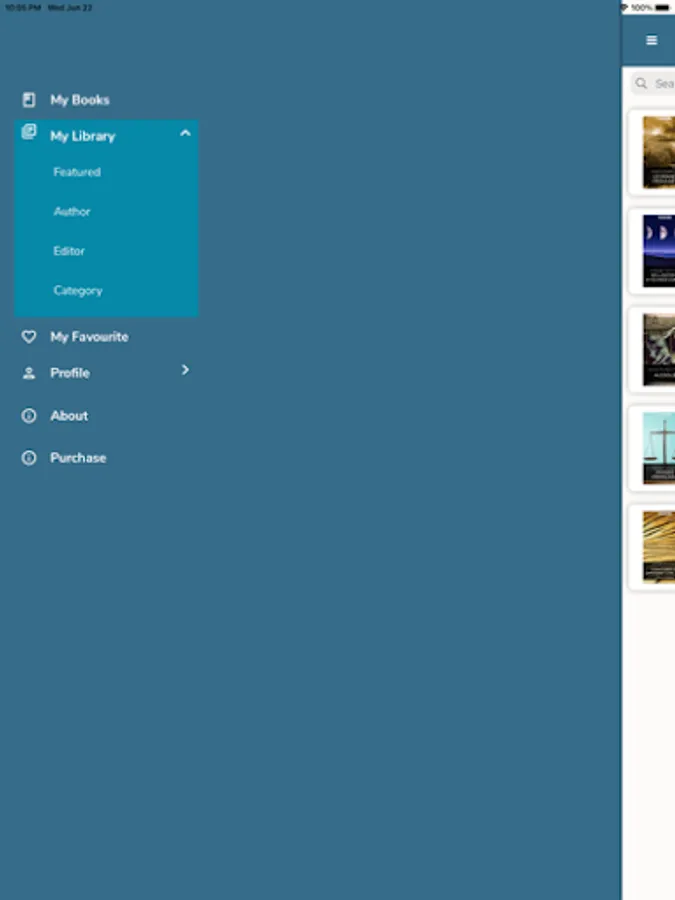Select My Library menu label
The image size is (675, 900).
[x=83, y=136]
